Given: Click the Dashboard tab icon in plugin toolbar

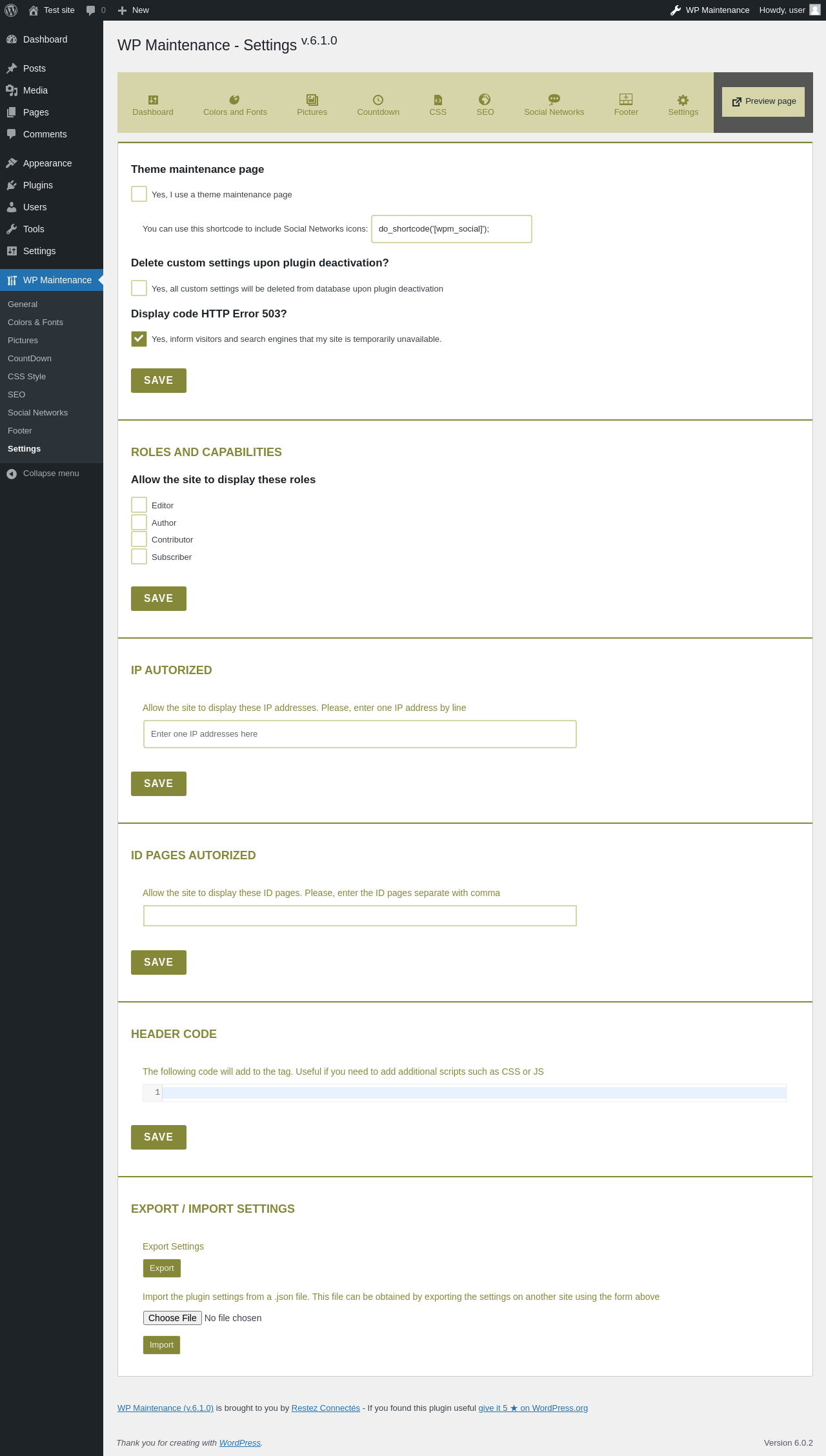Looking at the screenshot, I should tap(153, 99).
